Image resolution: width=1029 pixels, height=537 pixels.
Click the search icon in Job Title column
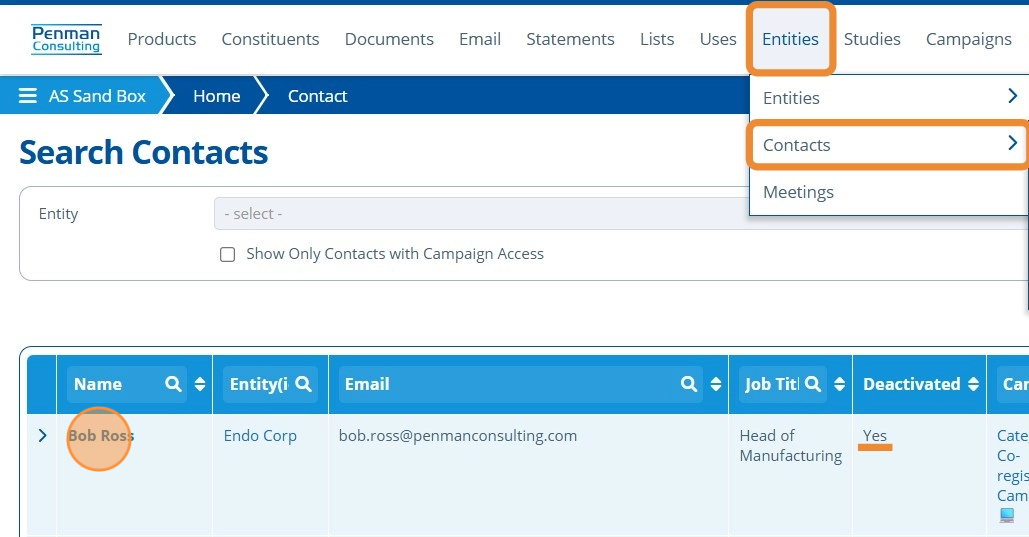click(813, 384)
